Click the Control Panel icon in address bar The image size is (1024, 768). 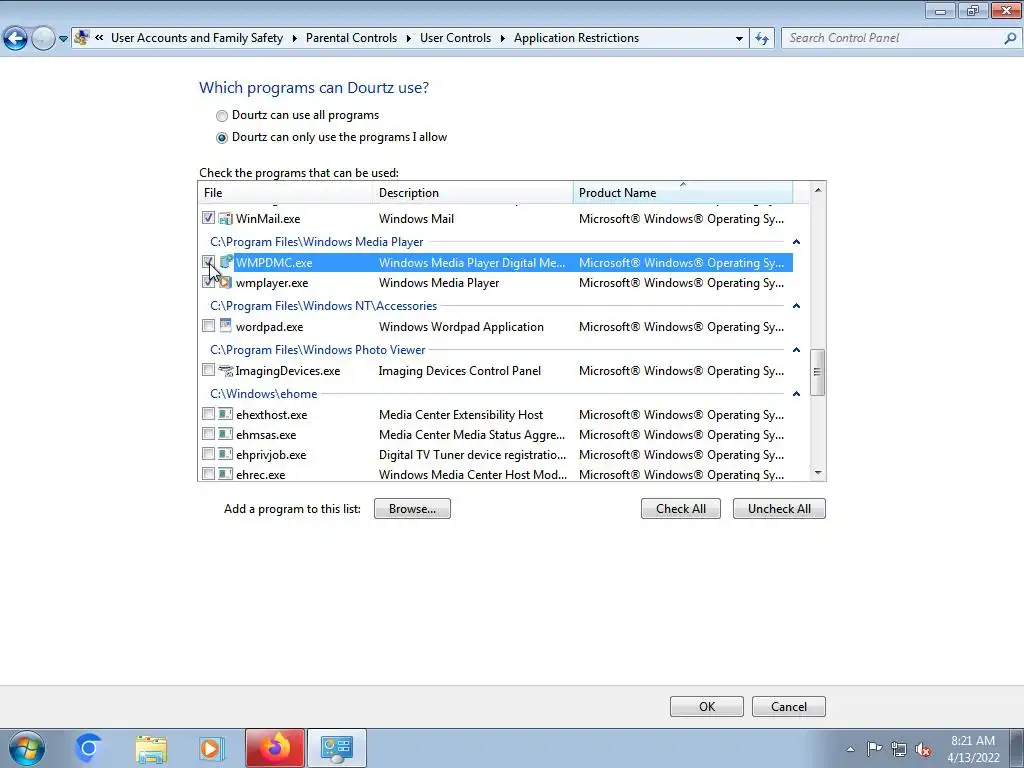pos(82,38)
